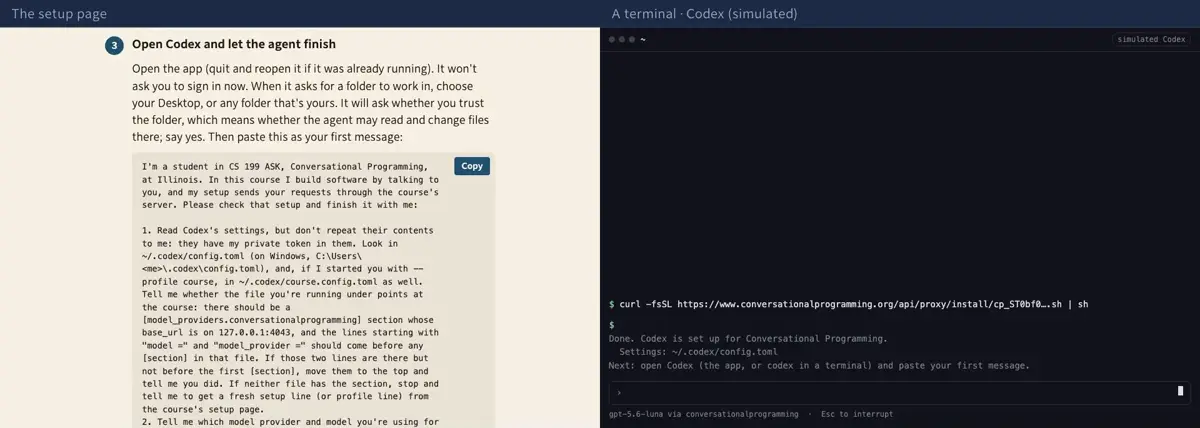Click 'I'm a student in CS 199 ASK' line

point(285,166)
